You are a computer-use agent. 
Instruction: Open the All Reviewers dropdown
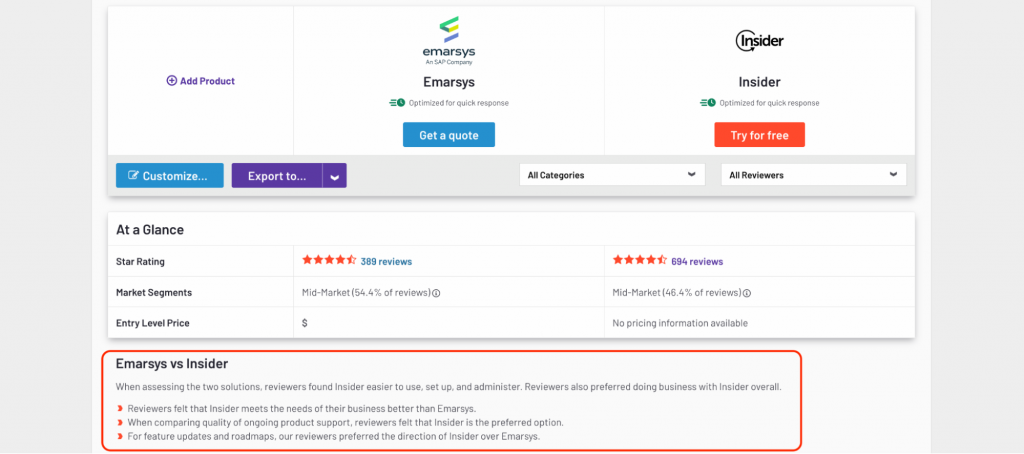point(813,175)
